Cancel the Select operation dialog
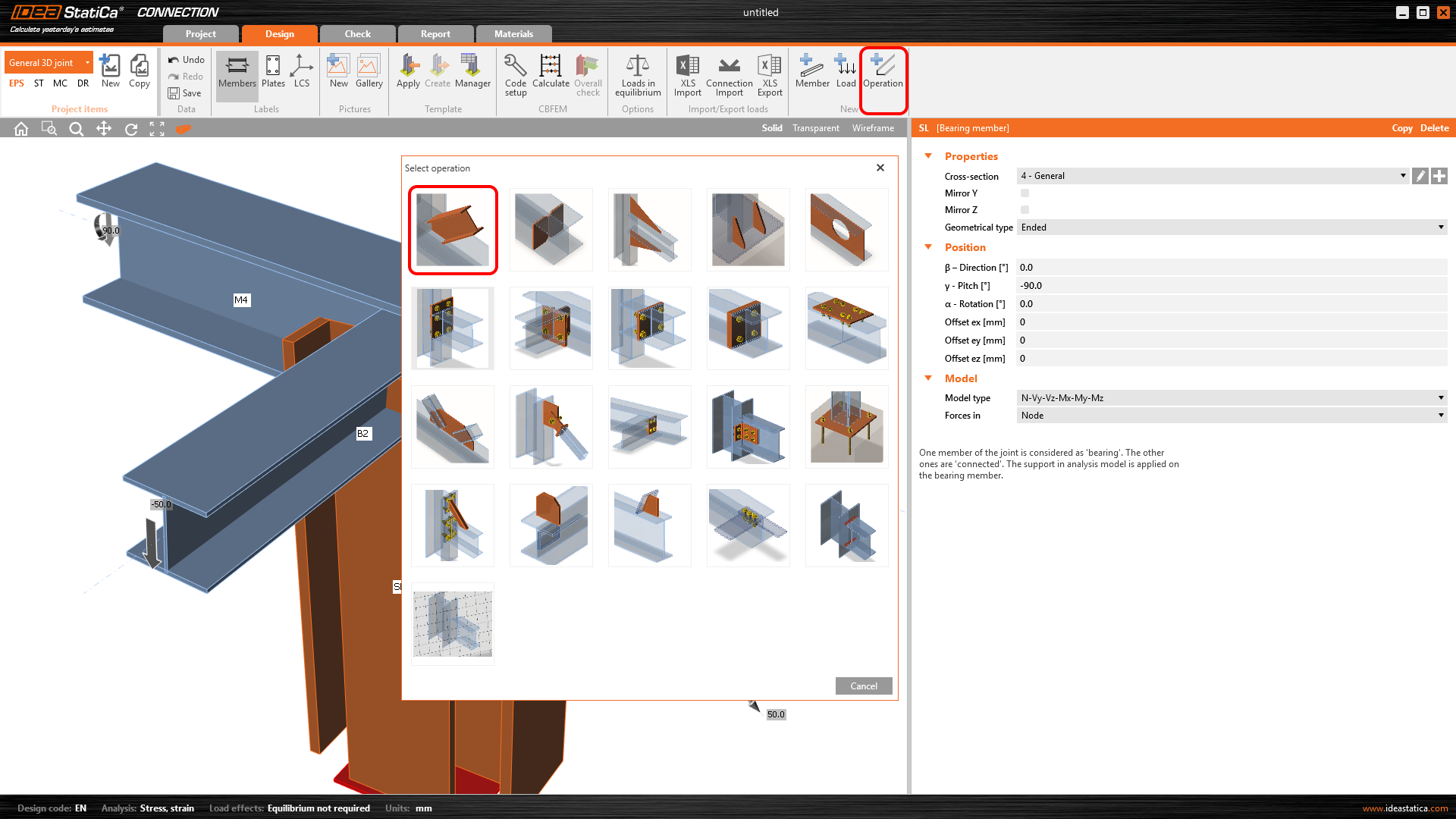Screen dimensions: 1456x819 pyautogui.click(x=863, y=686)
